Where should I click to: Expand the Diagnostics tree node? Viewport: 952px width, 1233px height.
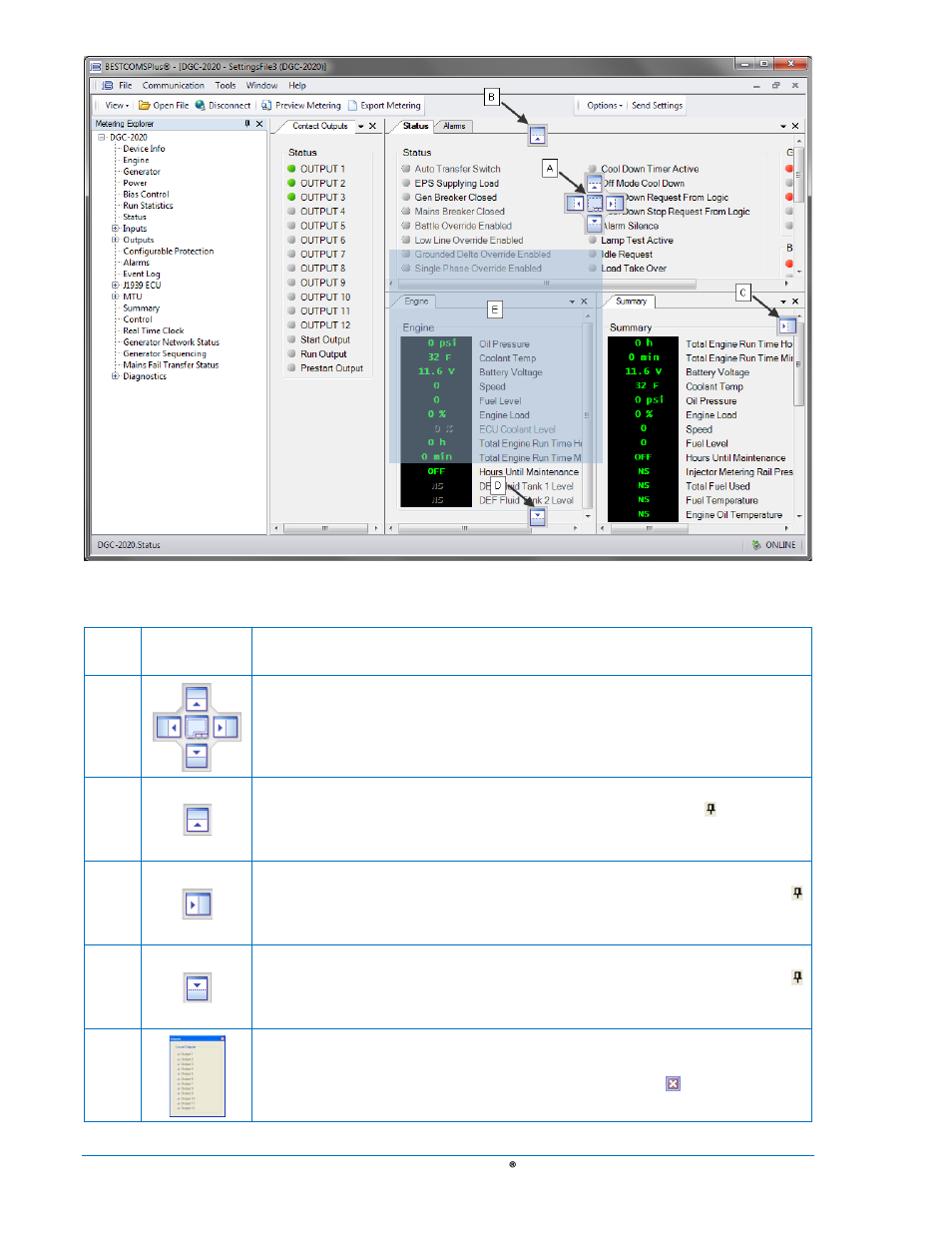(x=116, y=376)
